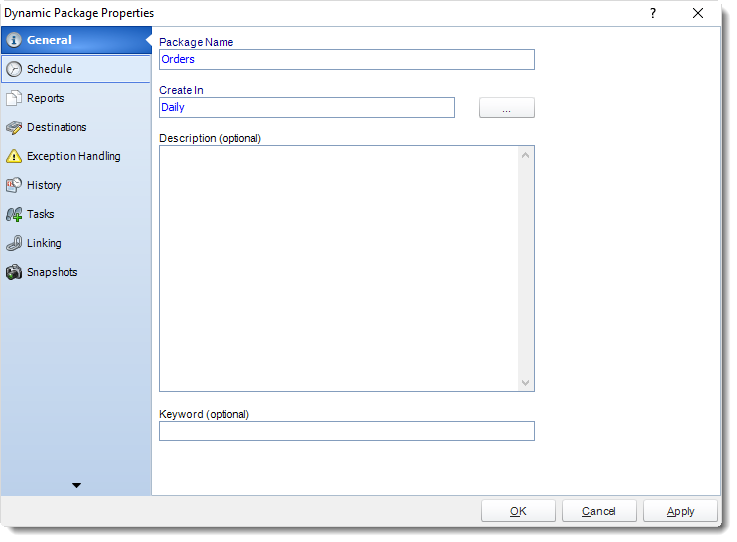Open Exception Handling section

coord(76,156)
